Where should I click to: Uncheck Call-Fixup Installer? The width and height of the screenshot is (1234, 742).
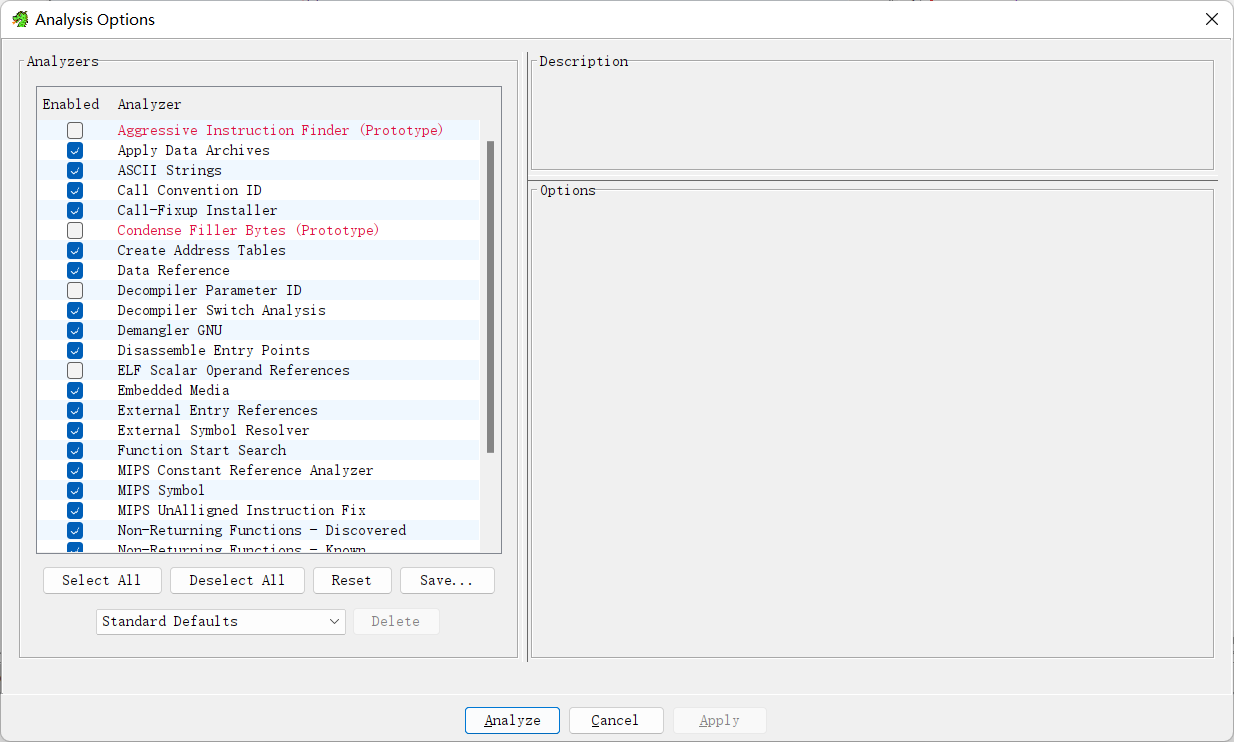[75, 210]
